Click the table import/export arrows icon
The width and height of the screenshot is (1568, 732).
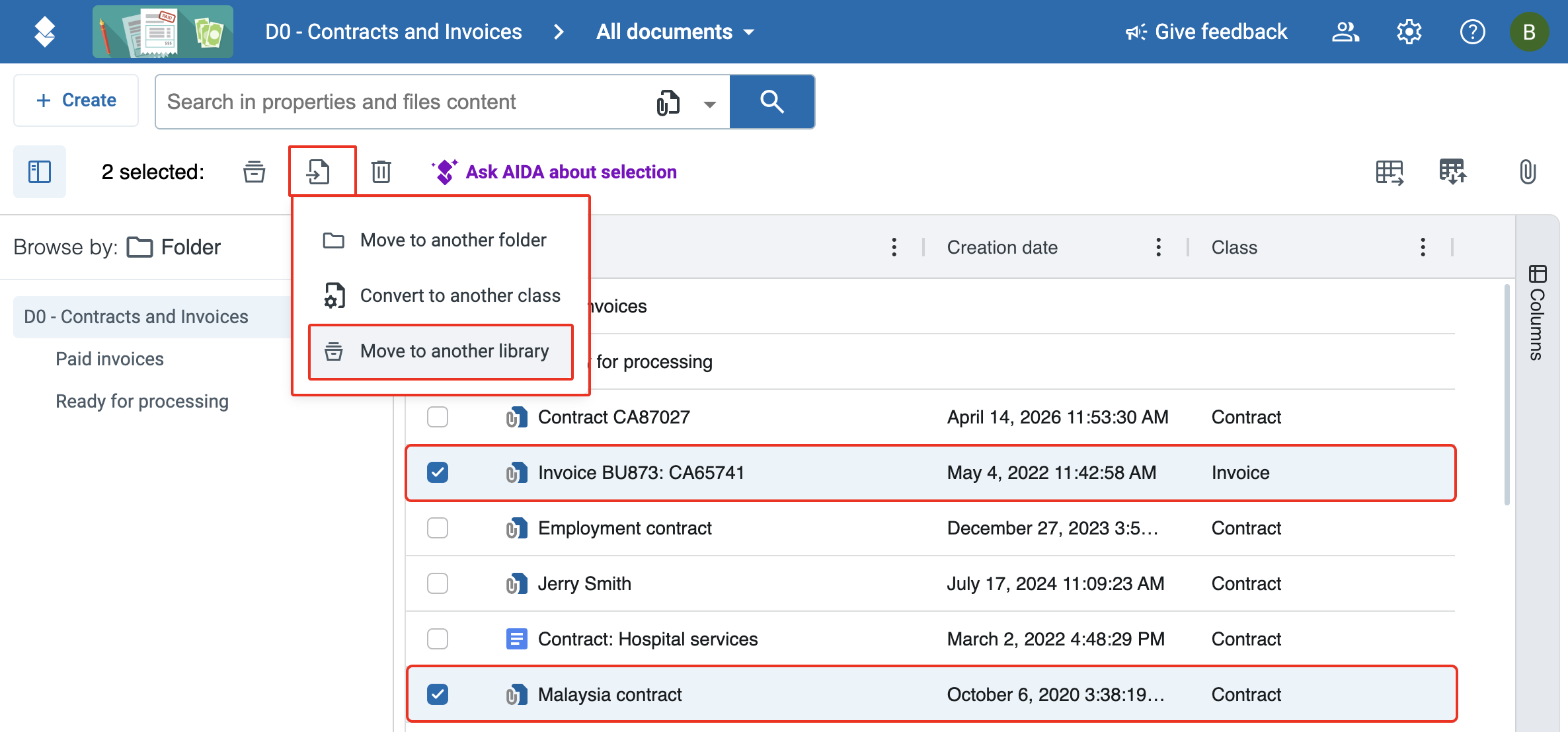1452,172
